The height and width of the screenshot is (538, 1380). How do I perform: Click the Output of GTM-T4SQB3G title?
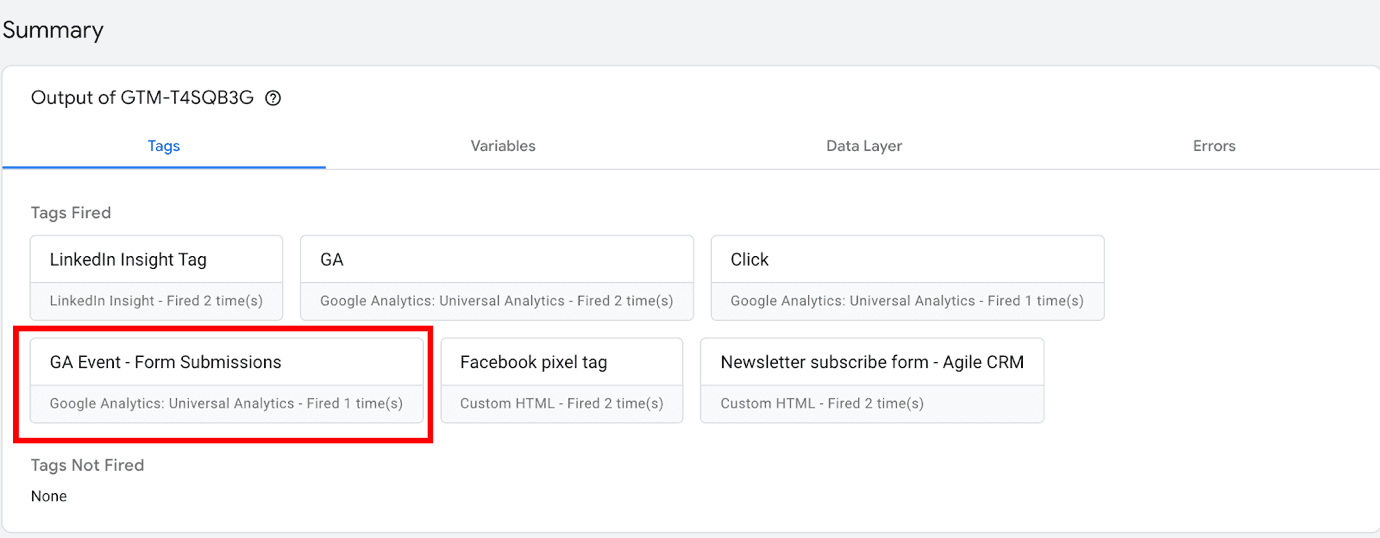click(x=142, y=98)
